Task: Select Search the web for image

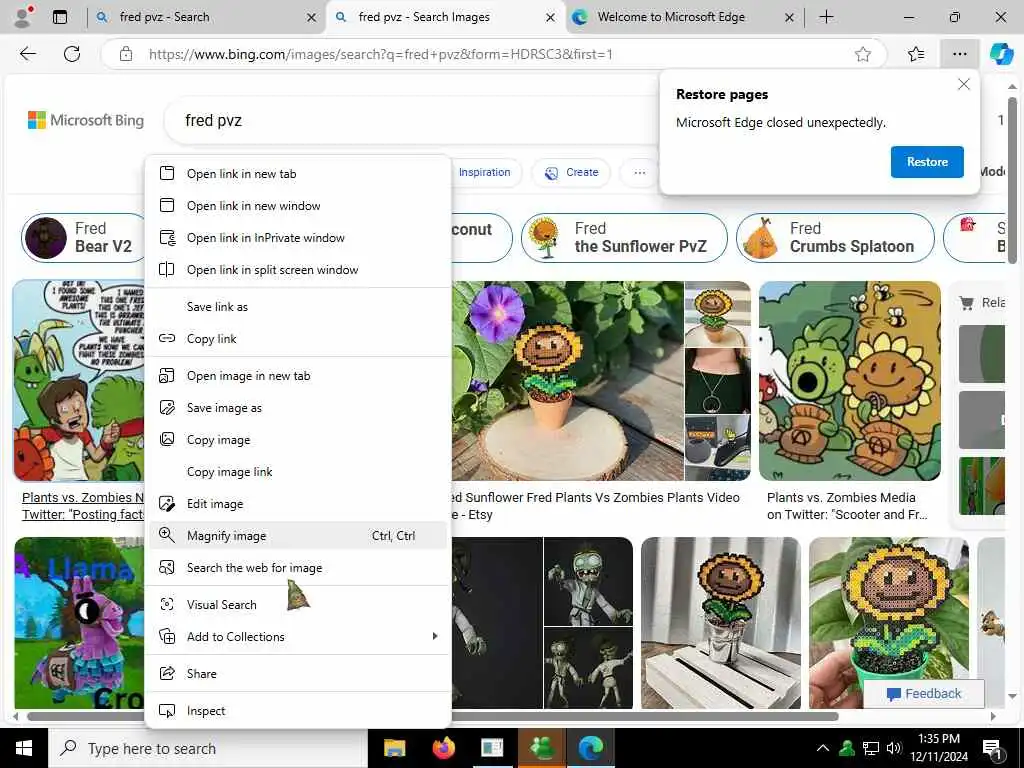Action: [x=298, y=568]
